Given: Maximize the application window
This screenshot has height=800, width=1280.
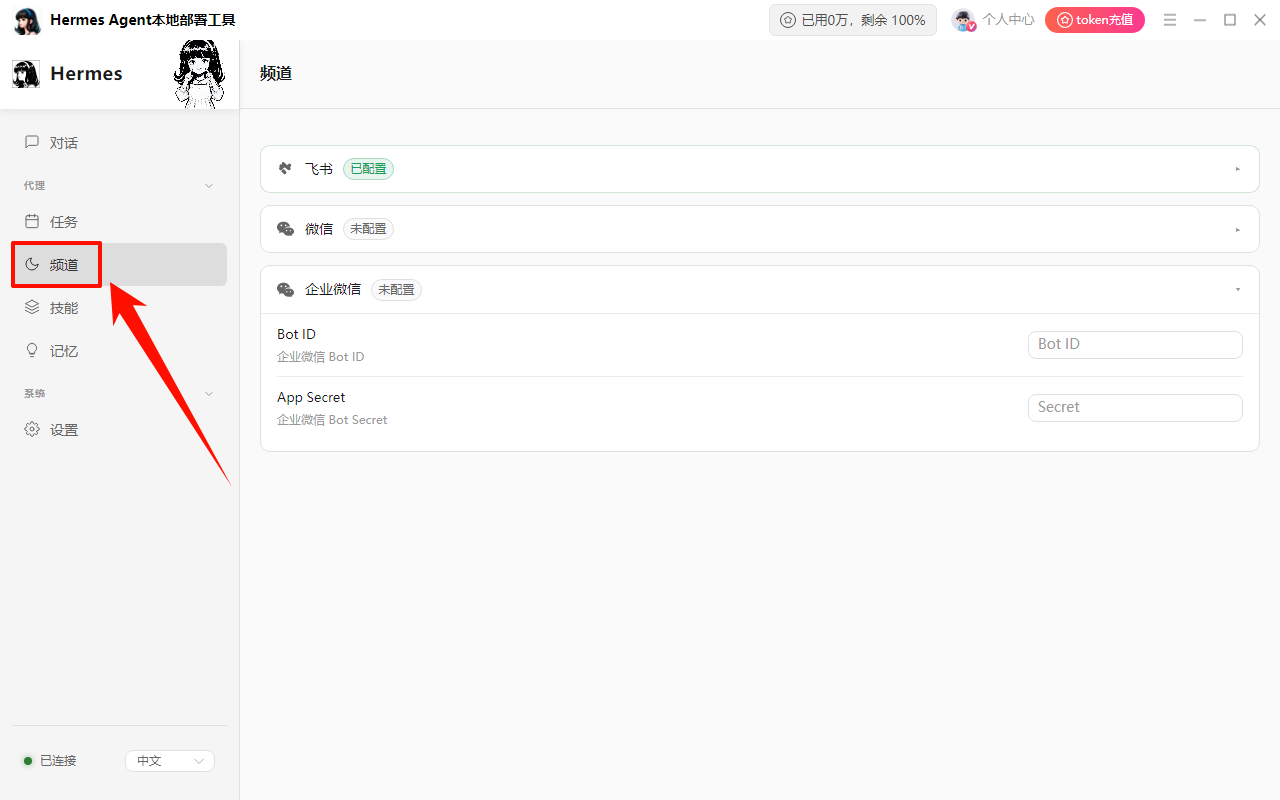Looking at the screenshot, I should coord(1230,20).
